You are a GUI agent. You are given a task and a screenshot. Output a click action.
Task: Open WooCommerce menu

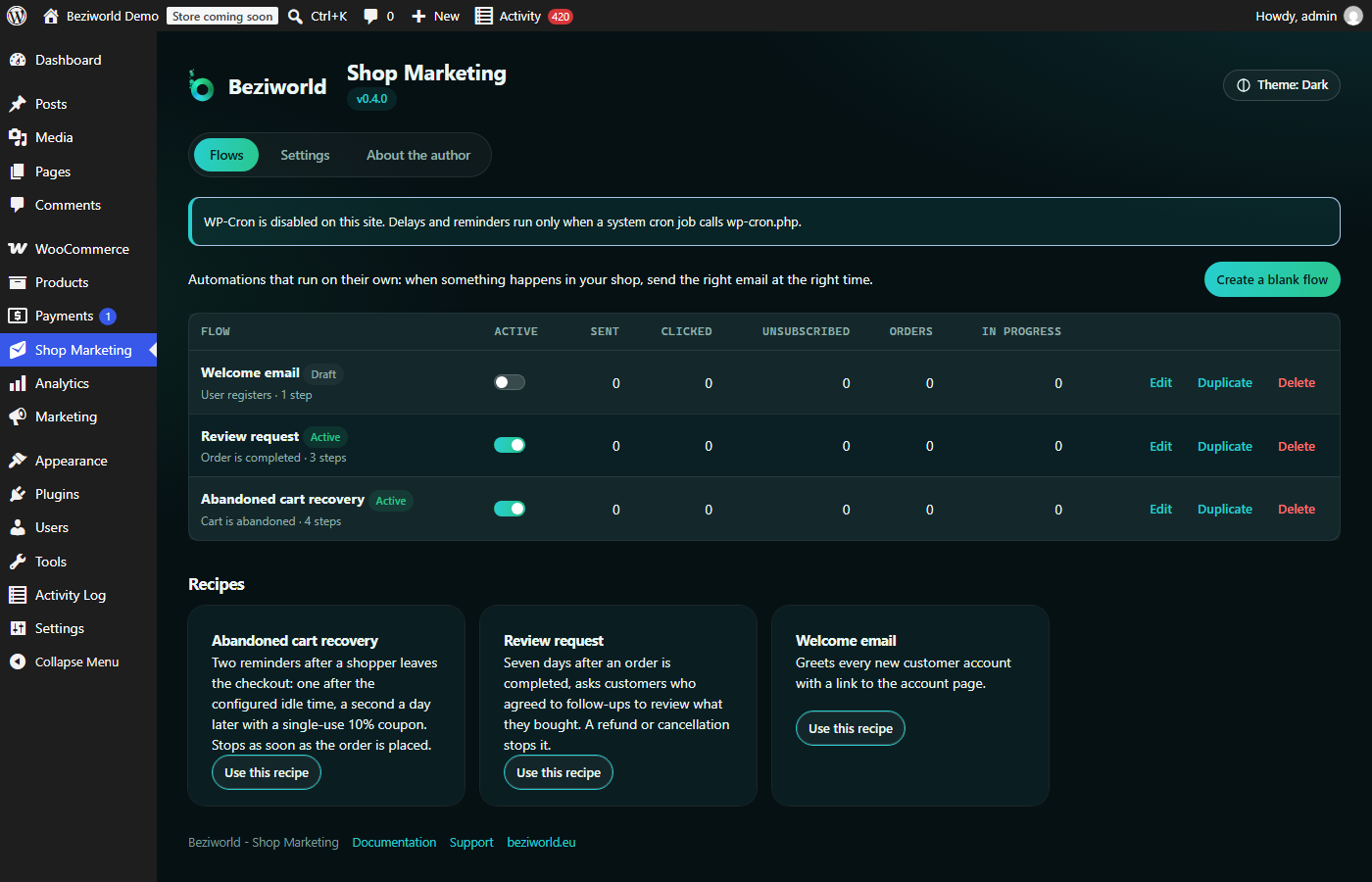[78, 249]
